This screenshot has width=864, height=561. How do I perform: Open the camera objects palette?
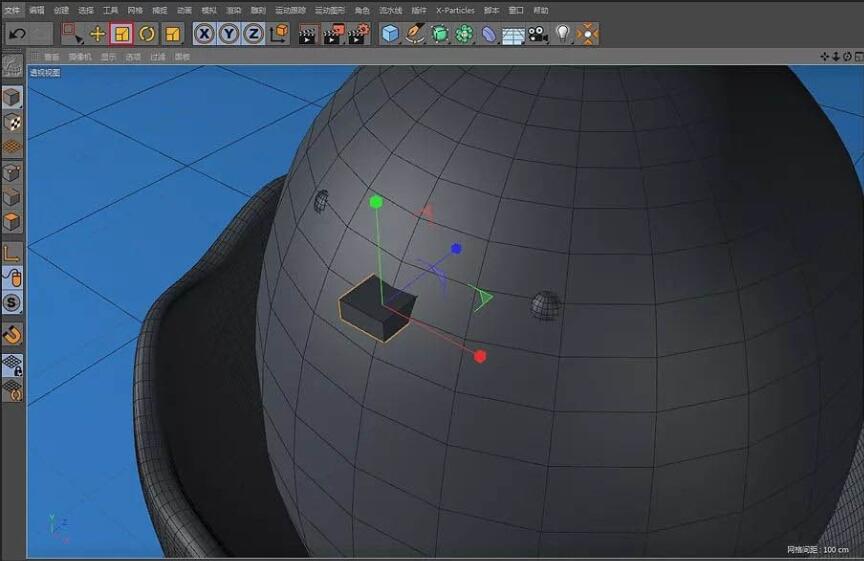(x=538, y=34)
